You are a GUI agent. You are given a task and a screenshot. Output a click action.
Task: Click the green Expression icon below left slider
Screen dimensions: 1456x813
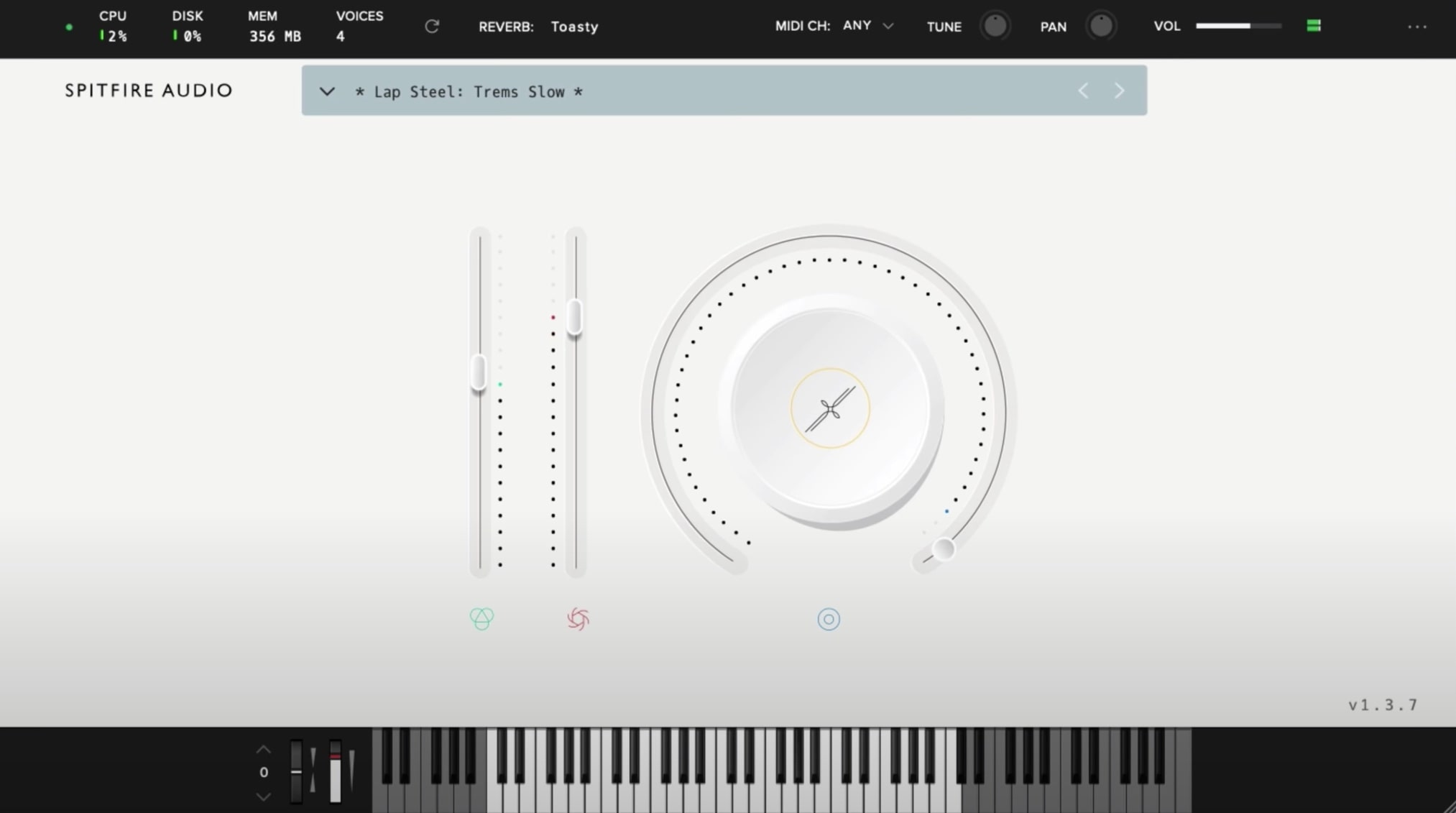coord(482,618)
